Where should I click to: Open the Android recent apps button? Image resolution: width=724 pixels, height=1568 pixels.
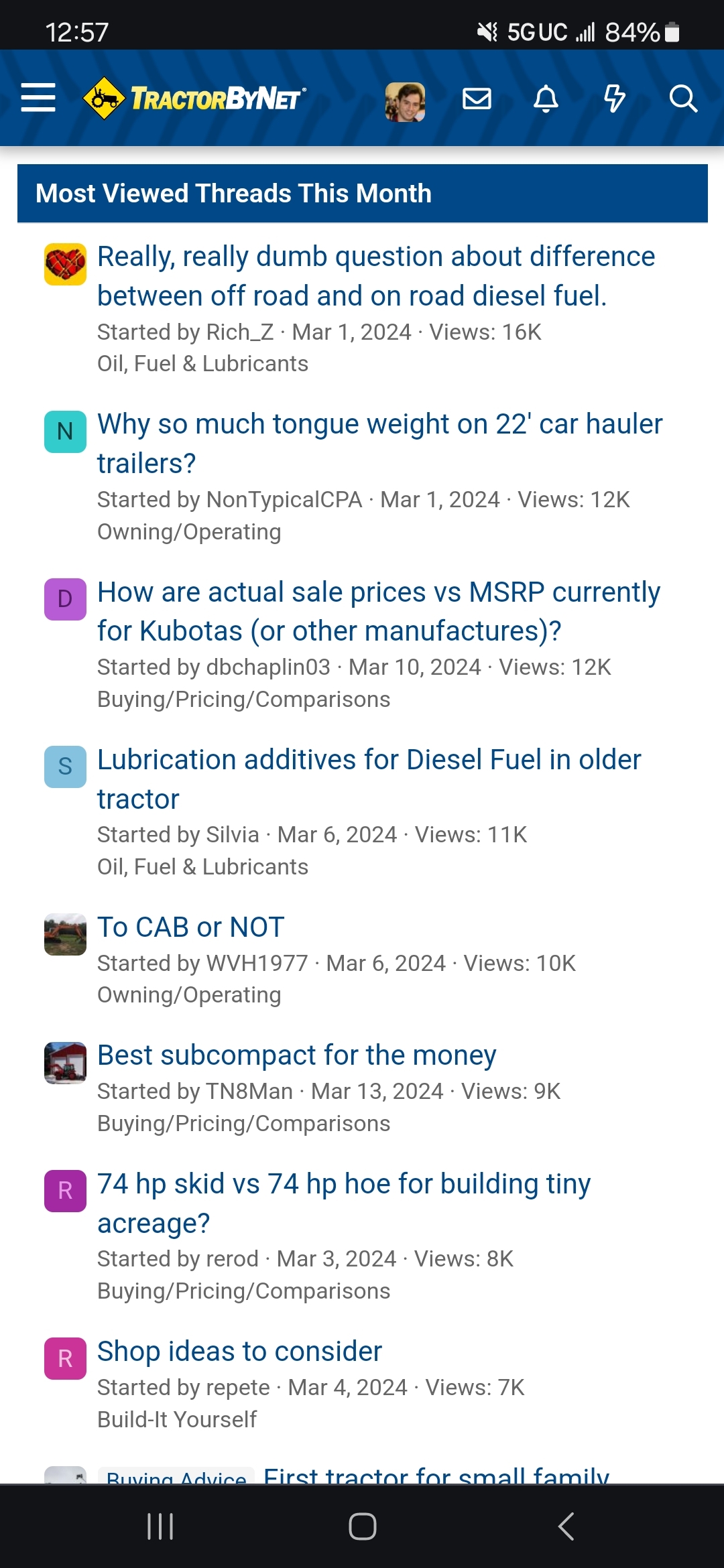click(x=160, y=1526)
